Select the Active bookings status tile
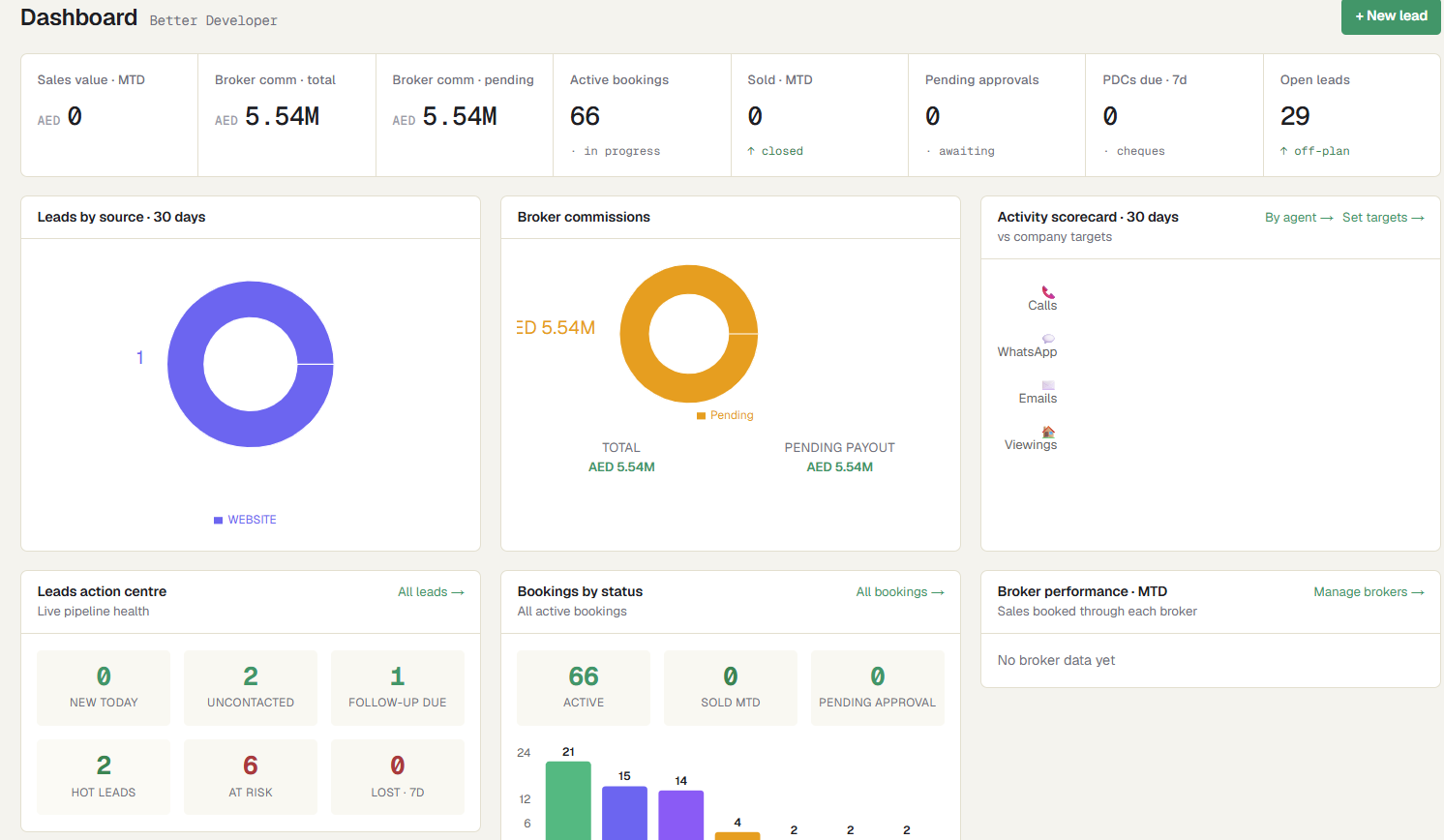This screenshot has width=1444, height=840. click(584, 688)
